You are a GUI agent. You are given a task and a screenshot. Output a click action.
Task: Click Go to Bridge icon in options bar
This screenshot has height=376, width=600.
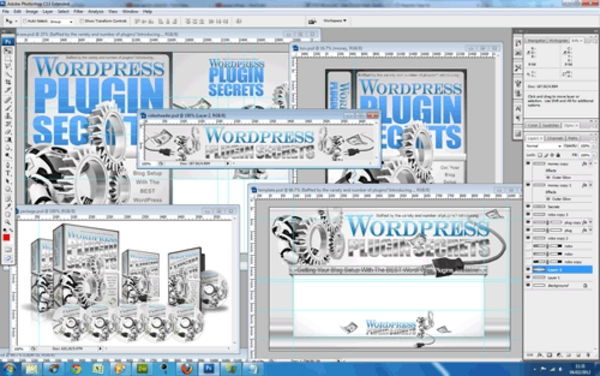click(x=312, y=21)
